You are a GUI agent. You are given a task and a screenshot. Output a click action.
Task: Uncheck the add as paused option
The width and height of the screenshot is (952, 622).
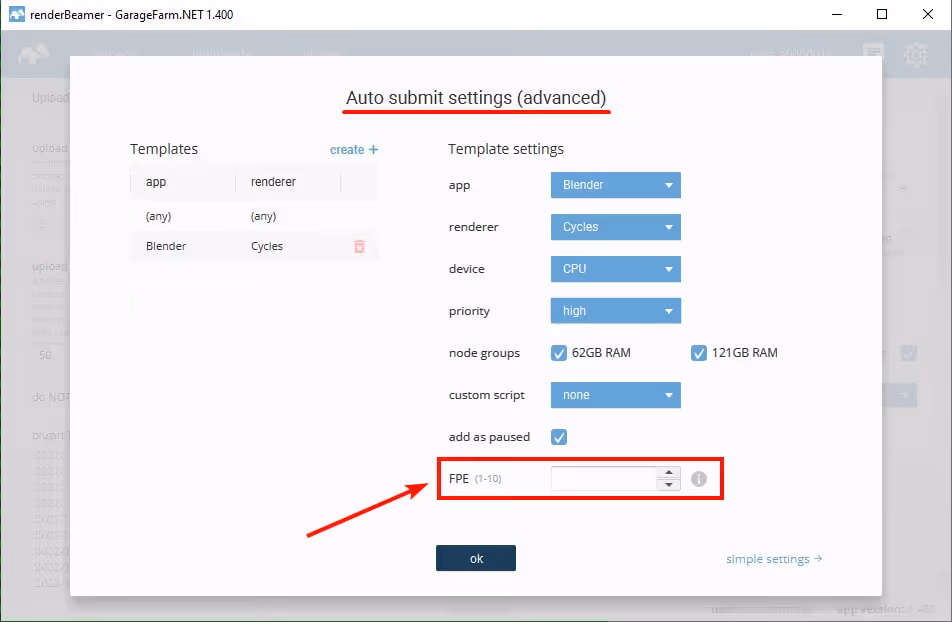click(x=559, y=436)
